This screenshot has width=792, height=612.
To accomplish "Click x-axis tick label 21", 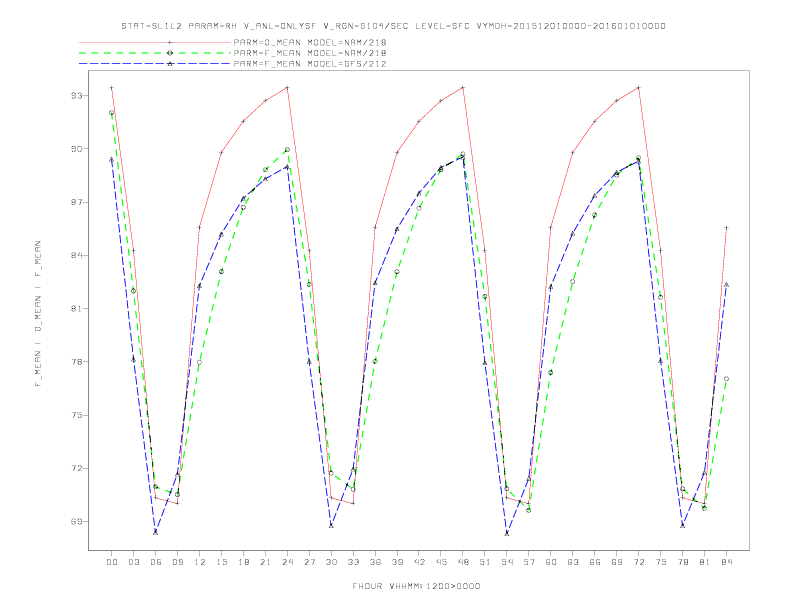I will [x=265, y=562].
